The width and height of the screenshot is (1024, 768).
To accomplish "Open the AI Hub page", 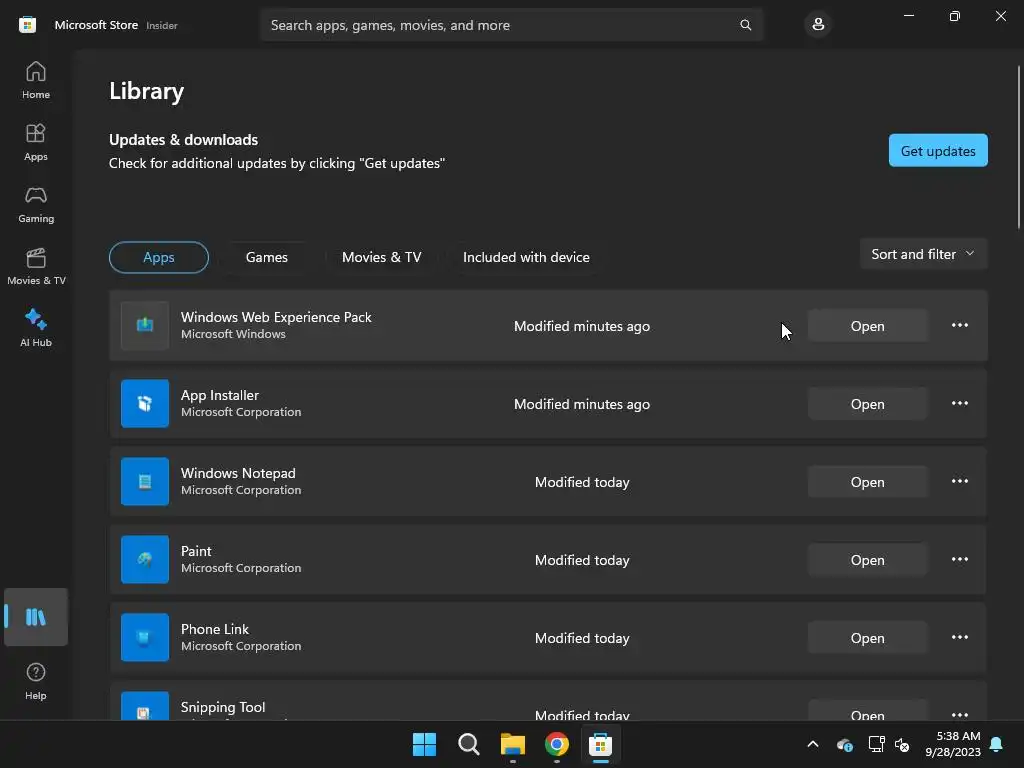I will tap(36, 328).
